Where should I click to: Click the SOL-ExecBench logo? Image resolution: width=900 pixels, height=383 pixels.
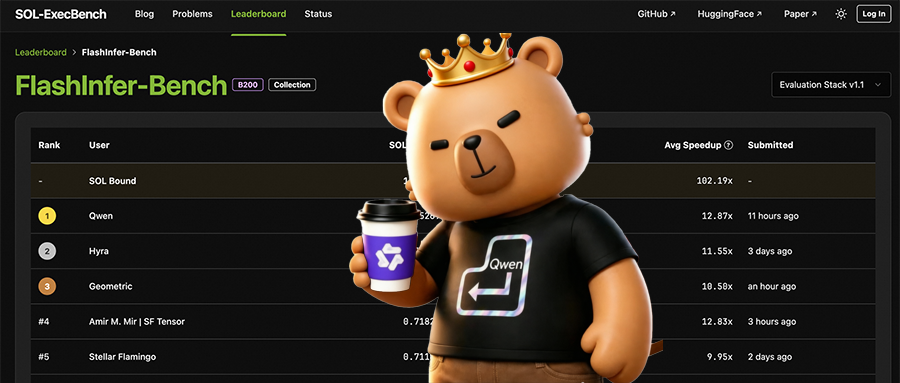(x=61, y=14)
